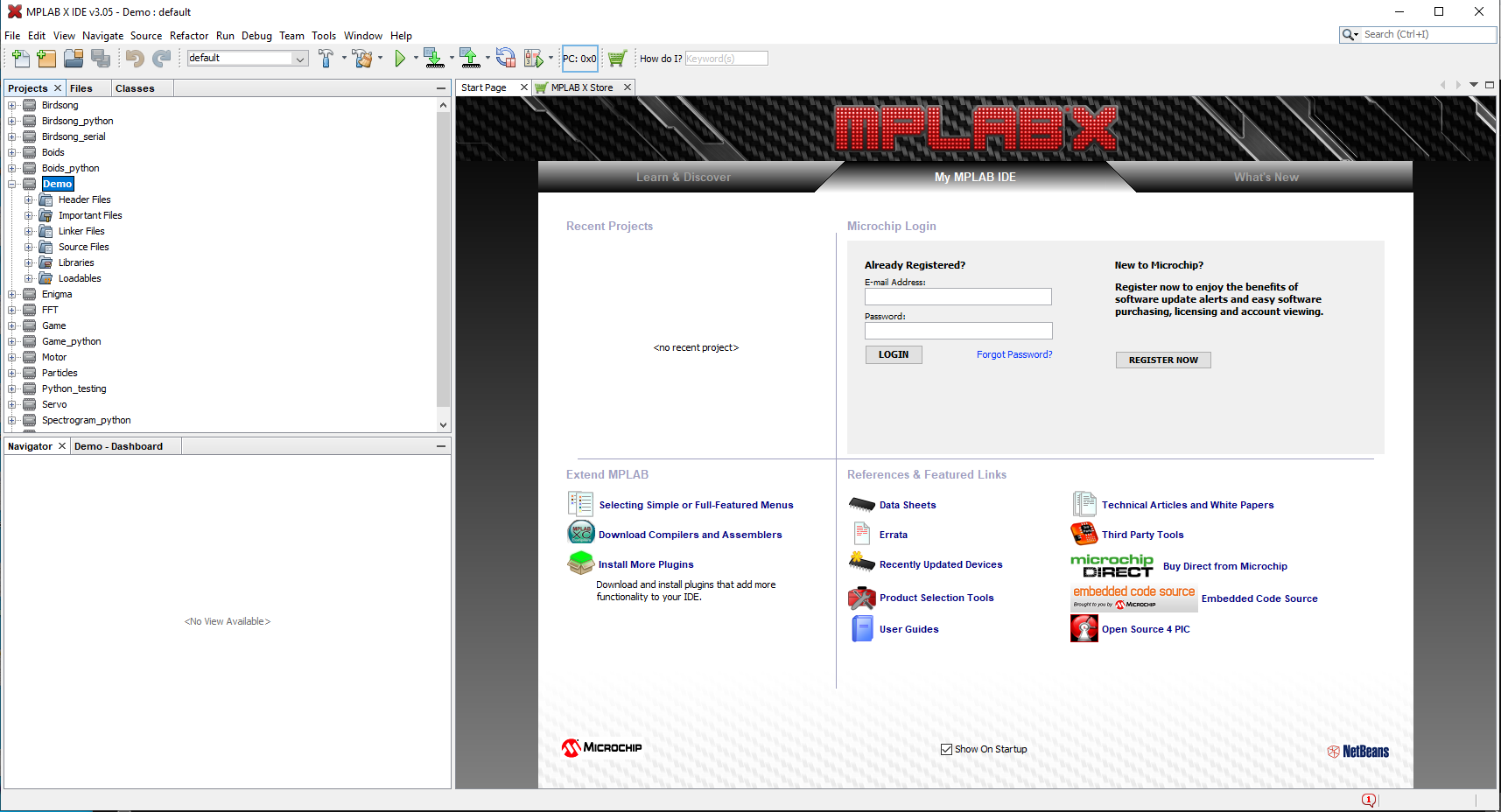Click the E-mail Address input field
Viewport: 1501px width, 812px height.
coord(957,297)
